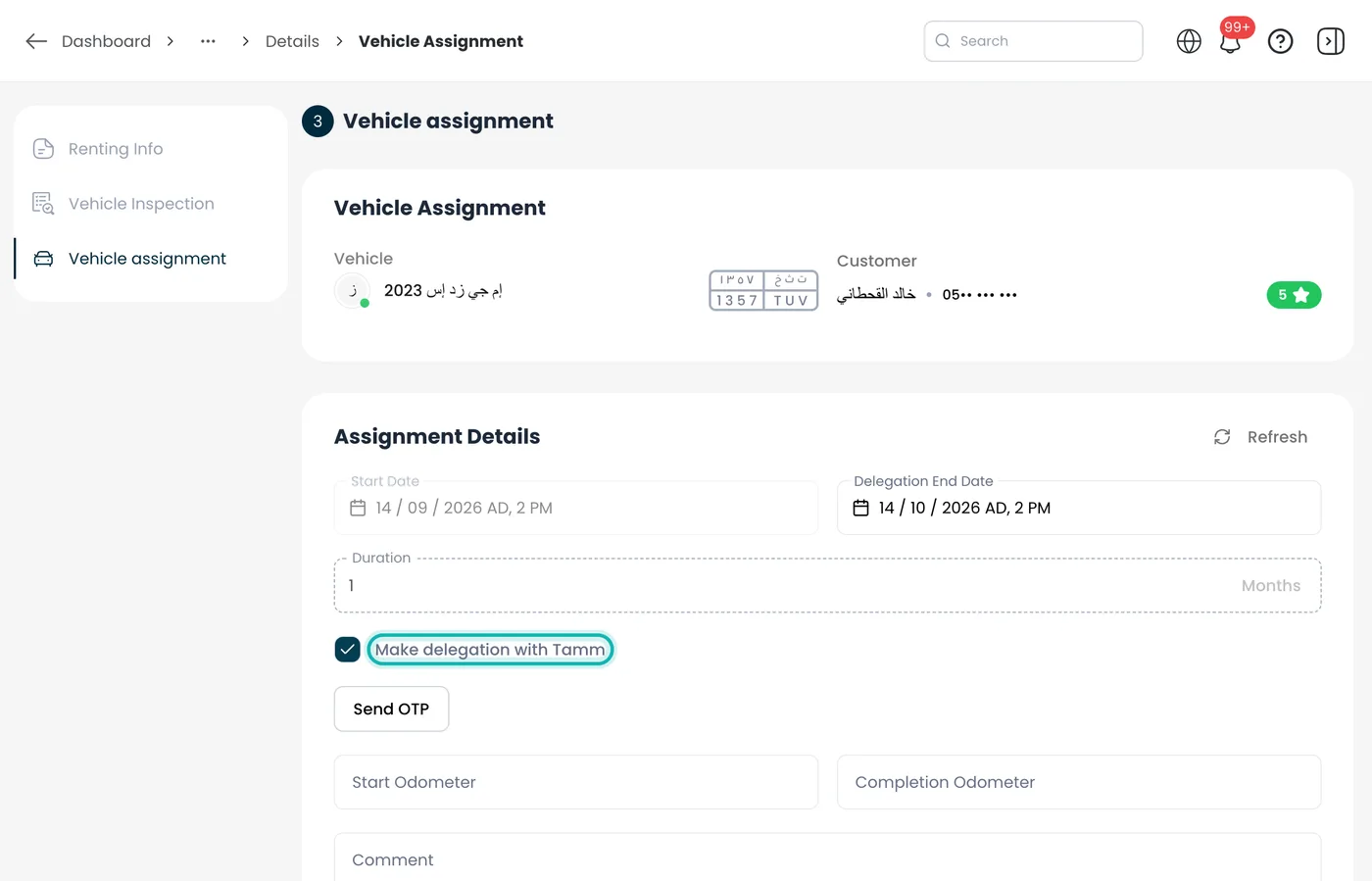Click the Start Date calendar icon

coord(358,508)
